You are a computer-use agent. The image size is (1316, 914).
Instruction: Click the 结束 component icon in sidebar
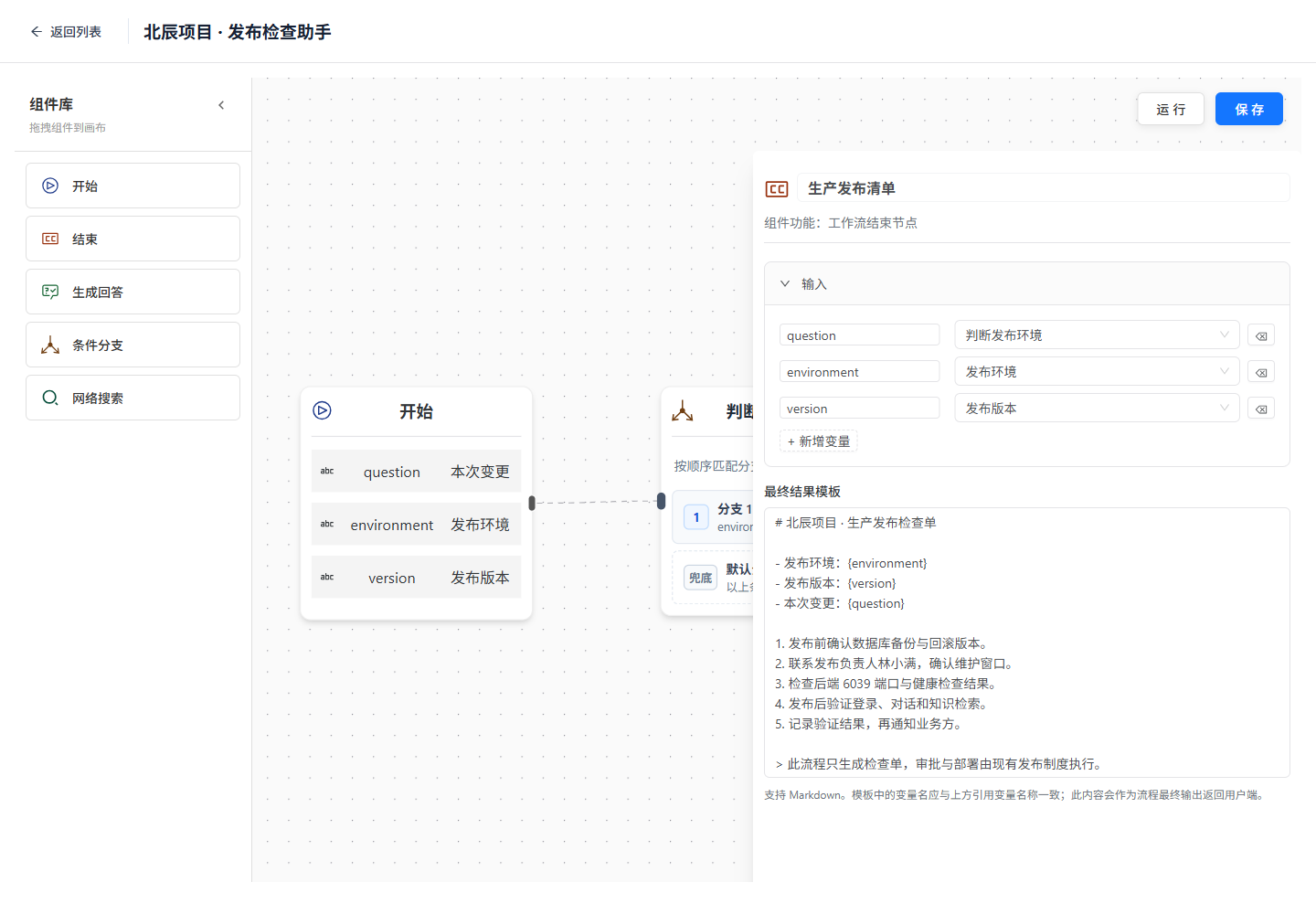click(50, 239)
